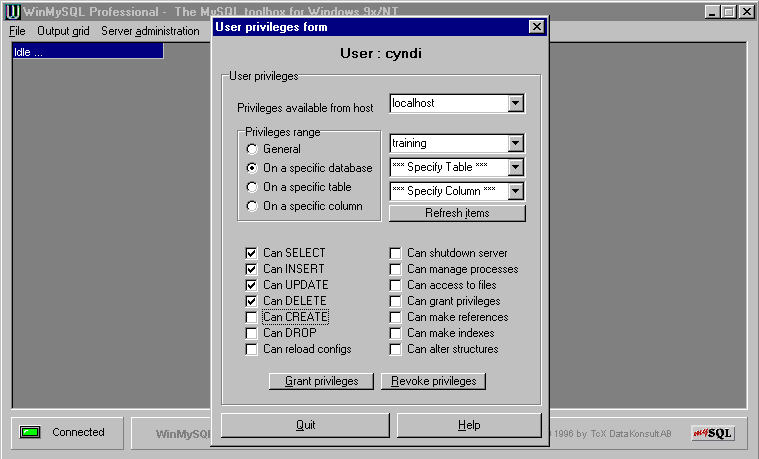Uncheck the Can DELETE privilege
The image size is (759, 459).
pos(251,301)
